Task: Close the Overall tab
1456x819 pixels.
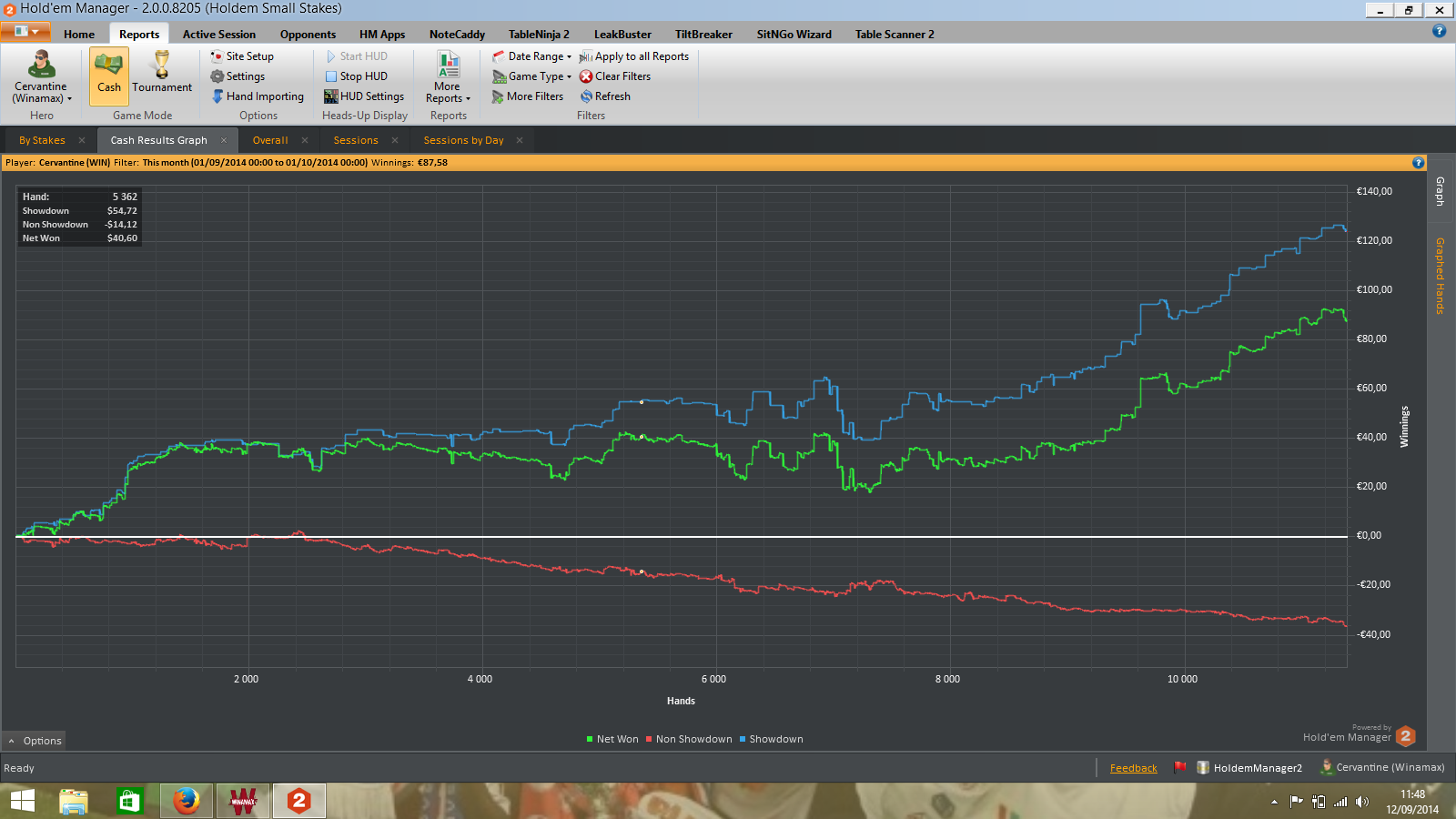Action: (305, 140)
